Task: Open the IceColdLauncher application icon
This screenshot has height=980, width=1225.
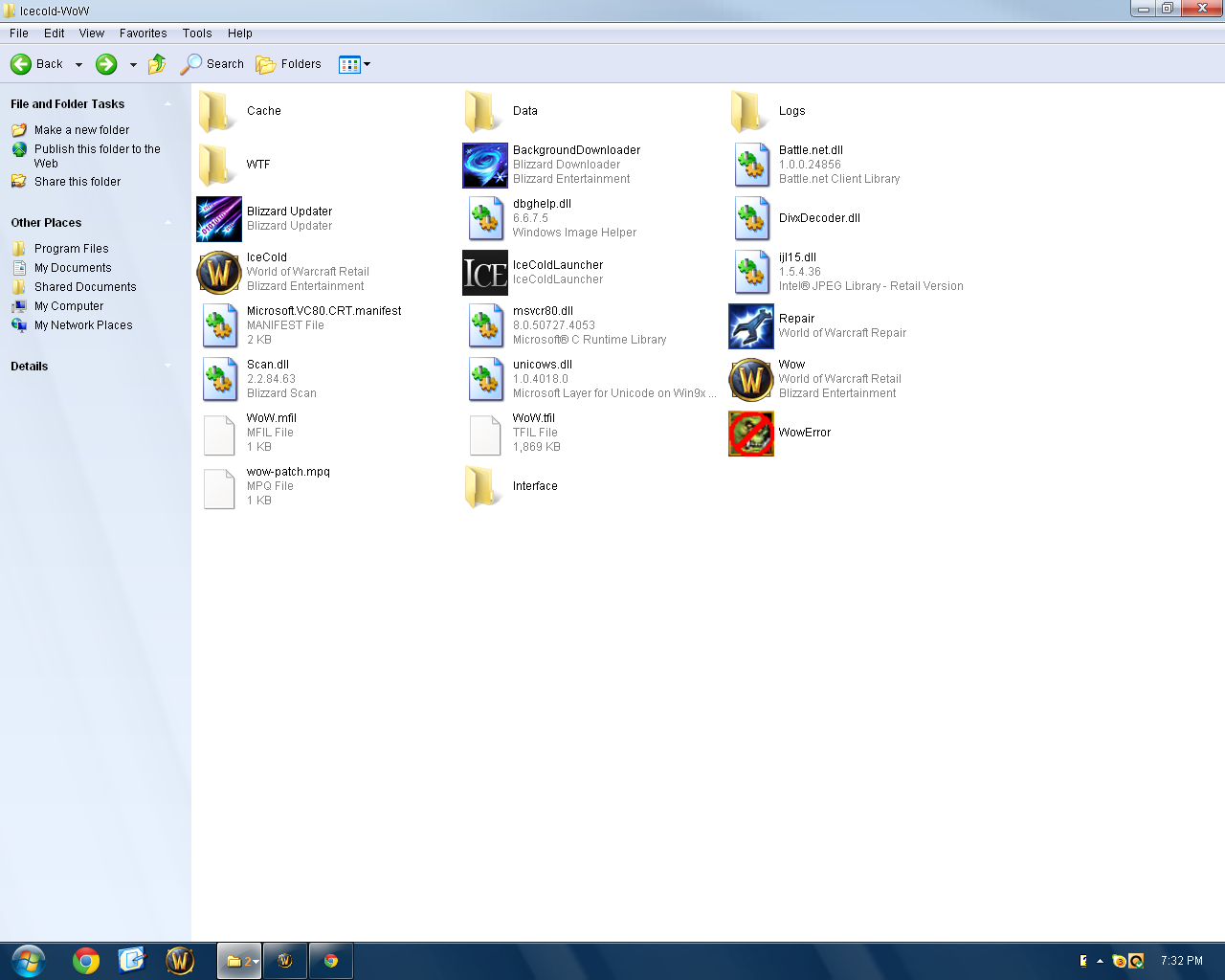Action: tap(484, 273)
